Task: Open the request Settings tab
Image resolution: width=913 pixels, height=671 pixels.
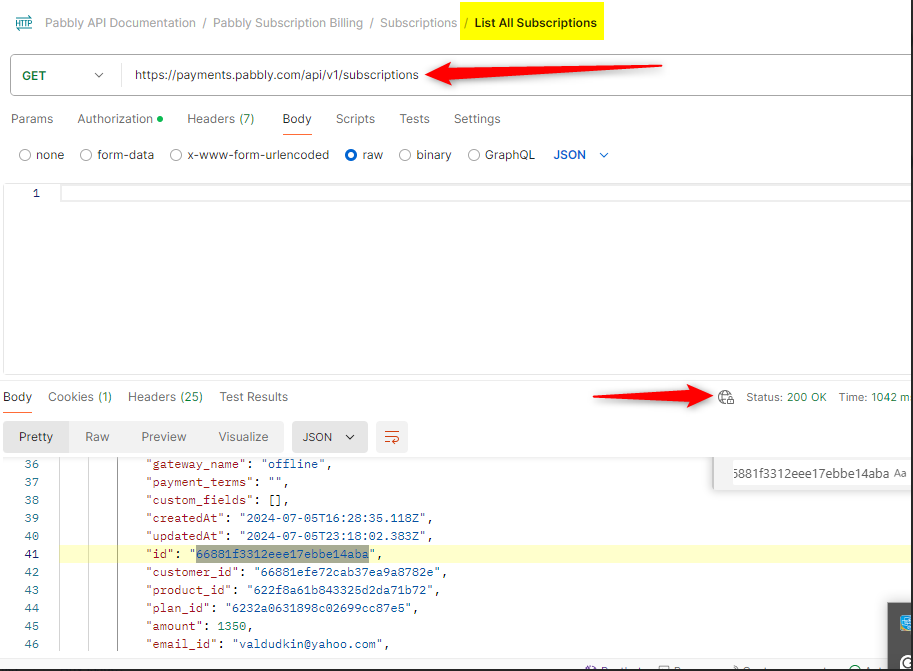Action: coord(477,119)
